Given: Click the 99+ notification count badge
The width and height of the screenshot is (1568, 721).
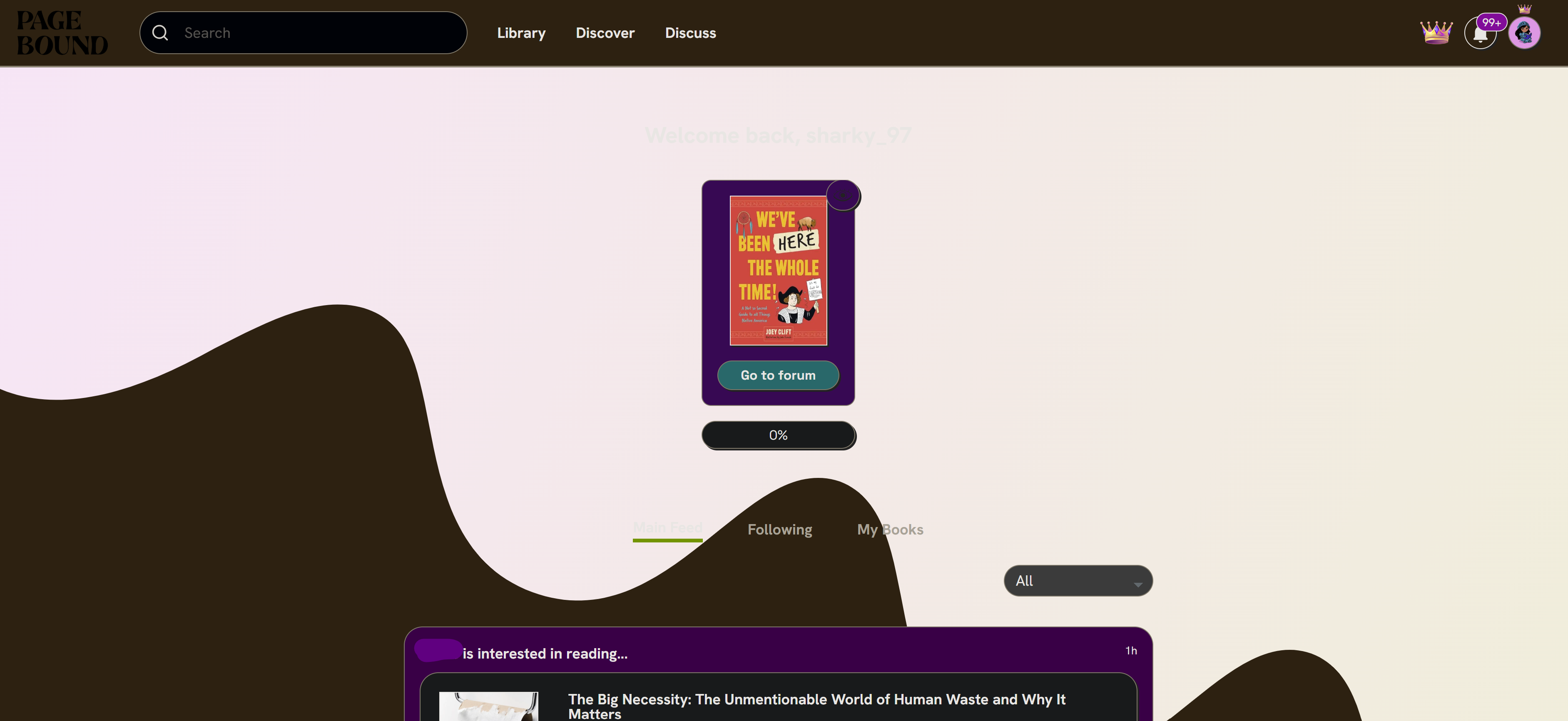Looking at the screenshot, I should point(1491,22).
